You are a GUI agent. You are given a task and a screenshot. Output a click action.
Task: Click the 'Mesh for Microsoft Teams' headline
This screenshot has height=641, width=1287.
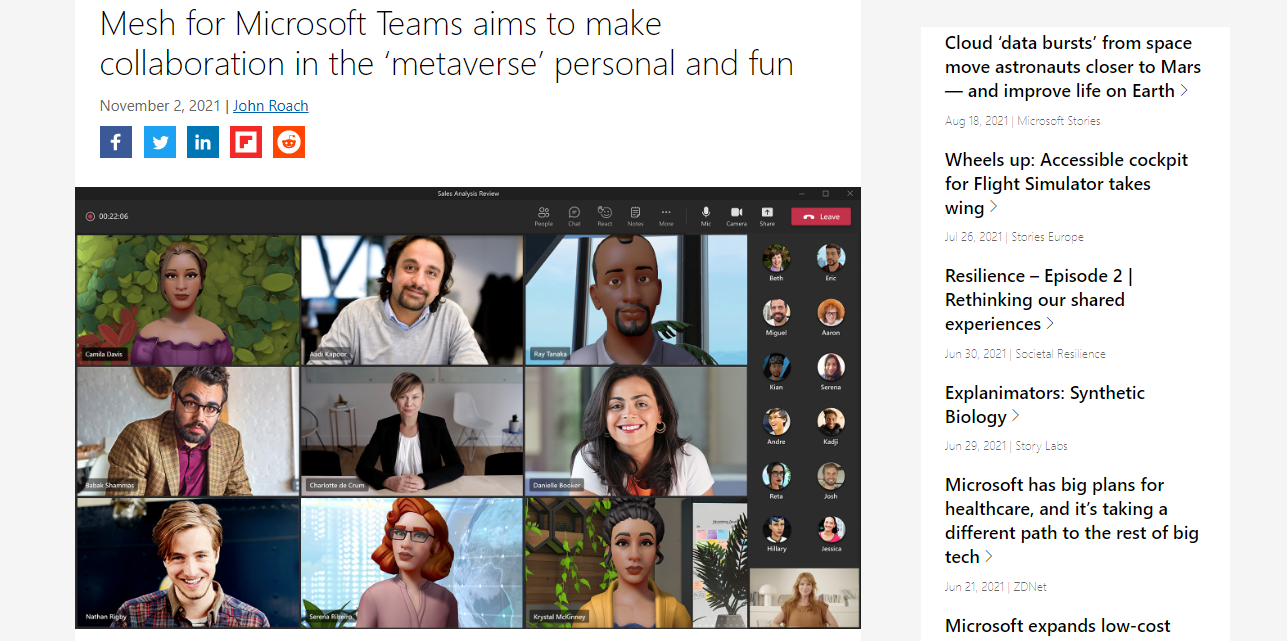click(x=447, y=43)
